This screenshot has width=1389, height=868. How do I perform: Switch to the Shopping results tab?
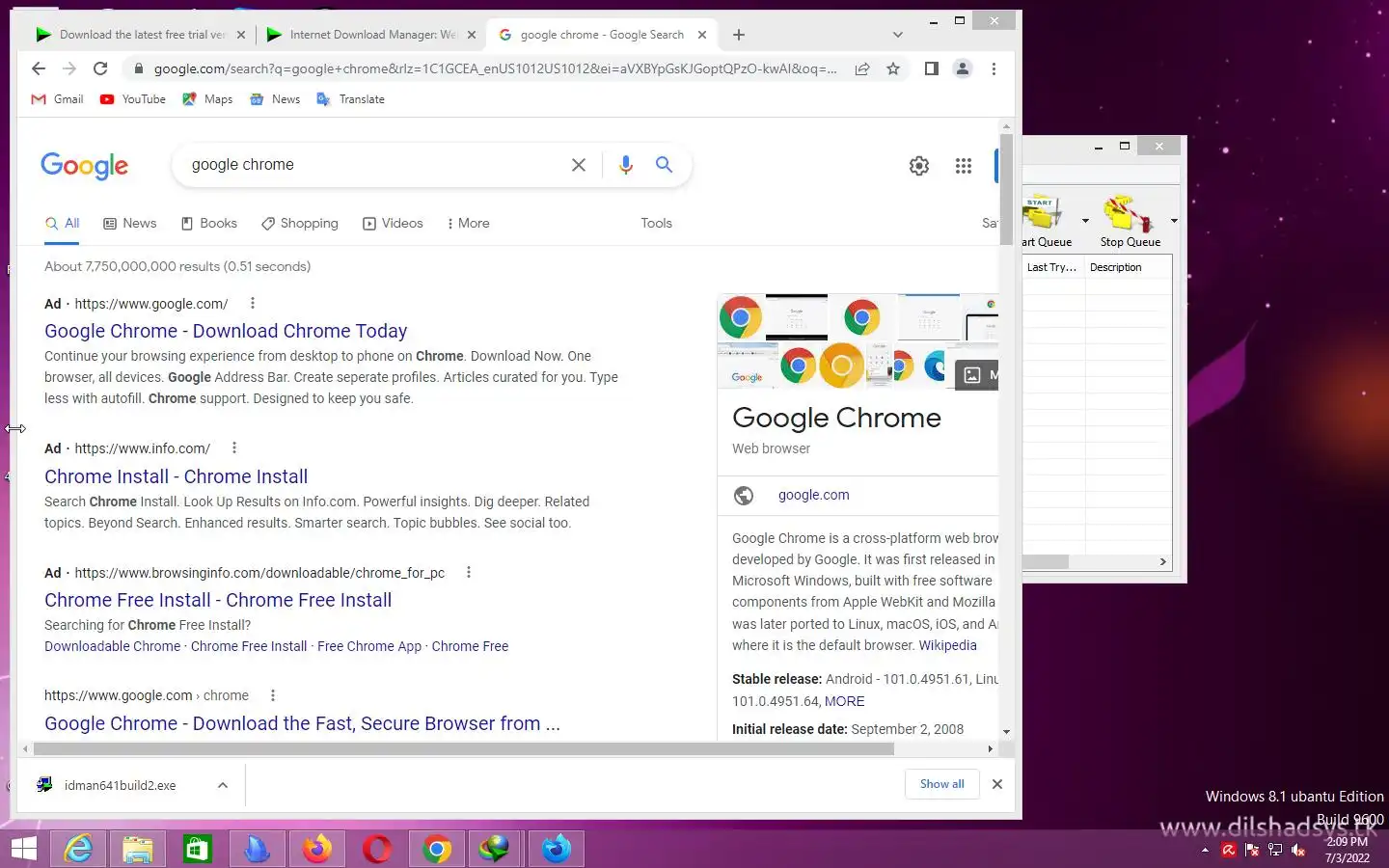(300, 223)
